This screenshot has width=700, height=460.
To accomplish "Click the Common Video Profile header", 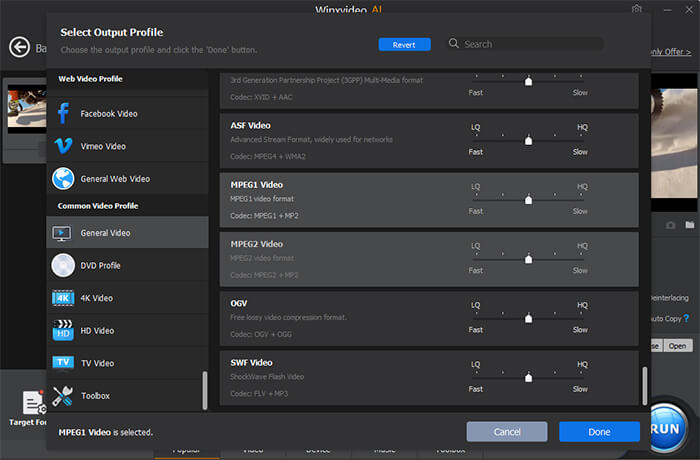I will [x=98, y=206].
